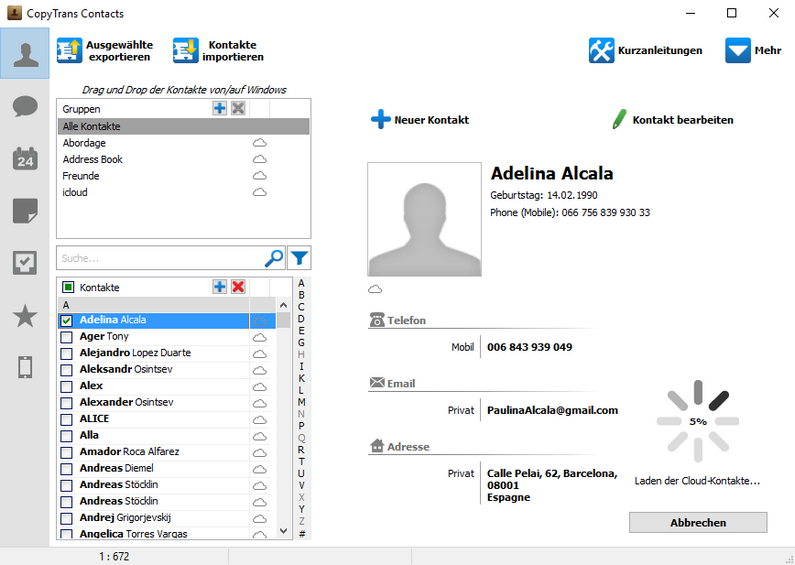This screenshot has width=795, height=565.
Task: Click the address Calle Pelai, 62, Barcelona
Action: [x=552, y=474]
